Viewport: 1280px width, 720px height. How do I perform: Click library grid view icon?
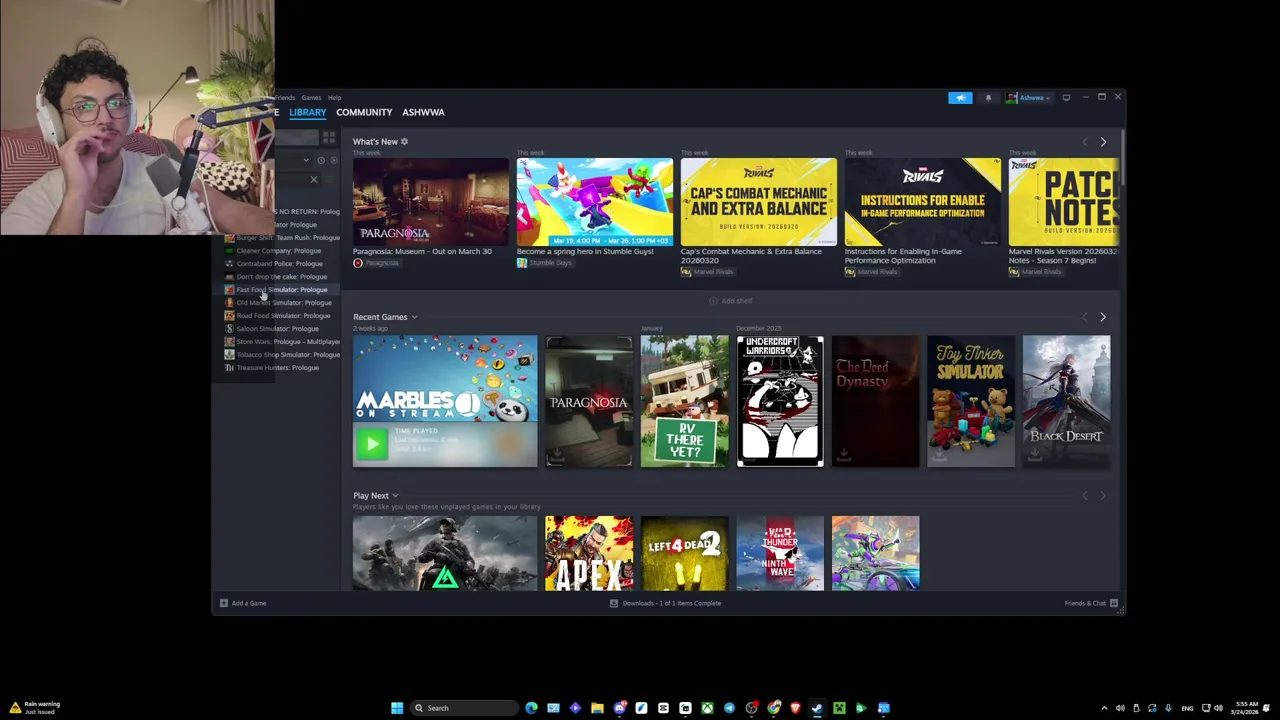tap(328, 137)
